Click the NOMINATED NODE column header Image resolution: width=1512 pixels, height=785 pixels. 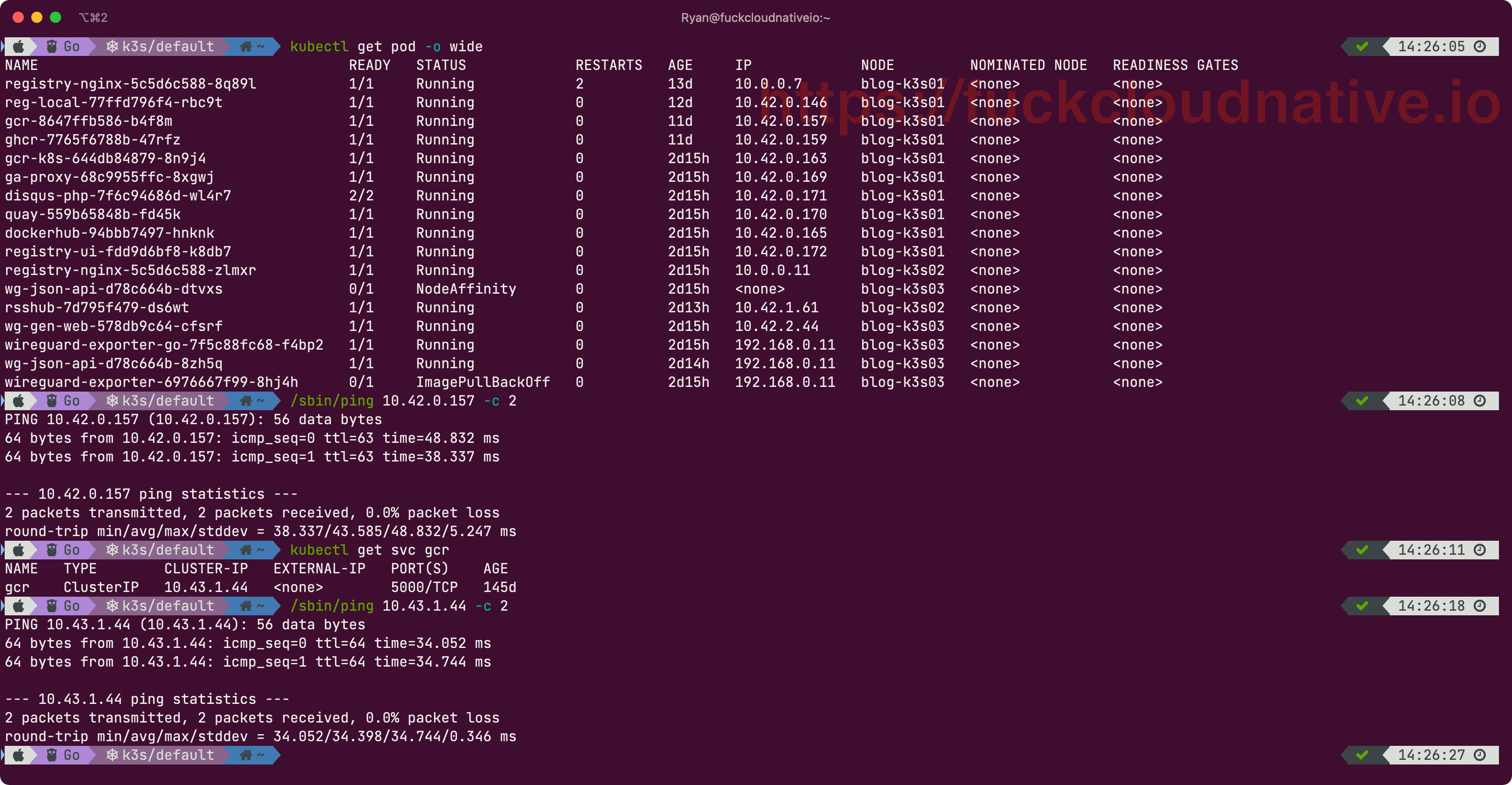(1028, 65)
